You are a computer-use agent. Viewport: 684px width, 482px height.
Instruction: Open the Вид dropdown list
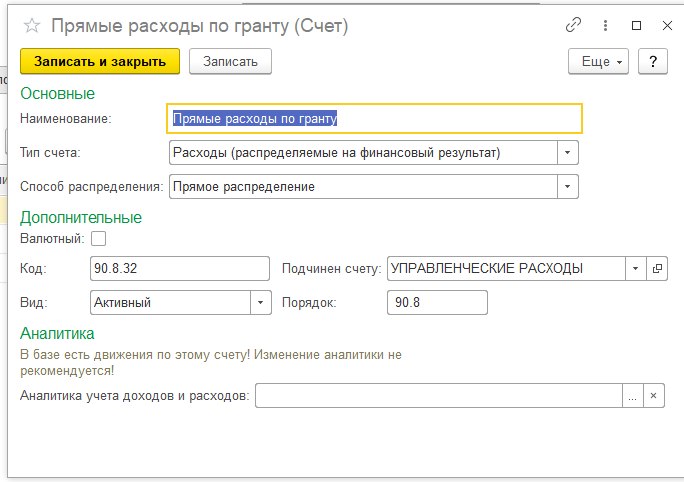(261, 302)
